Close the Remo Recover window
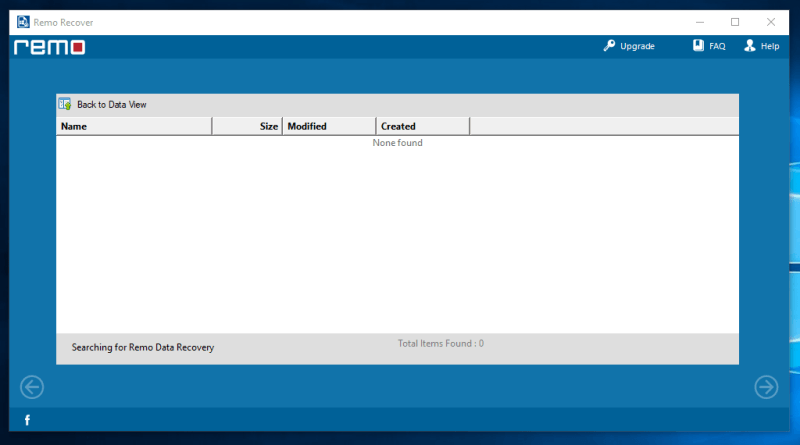Viewport: 800px width, 445px height. (771, 22)
